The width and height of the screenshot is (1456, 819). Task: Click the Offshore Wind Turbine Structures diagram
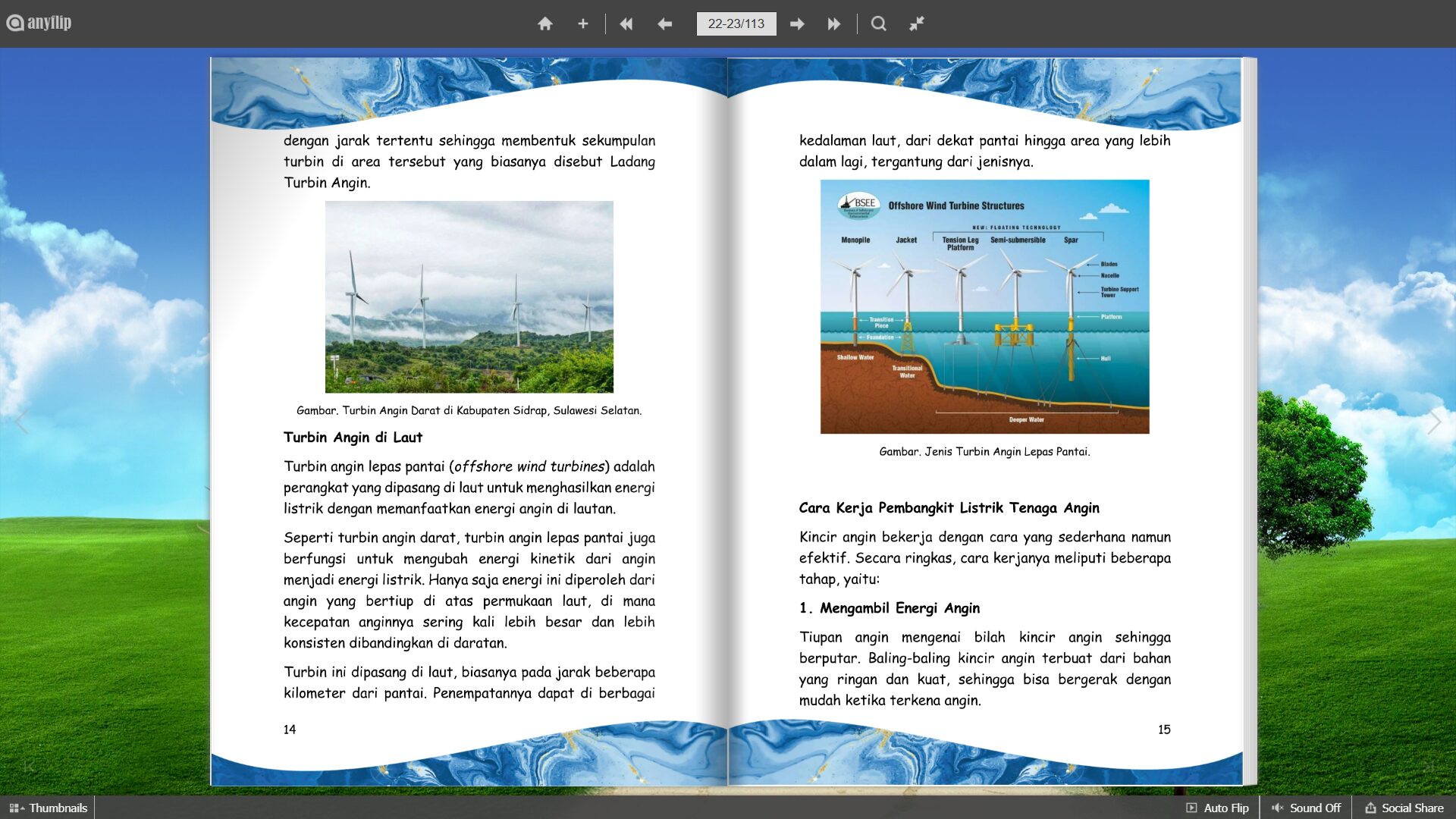984,306
